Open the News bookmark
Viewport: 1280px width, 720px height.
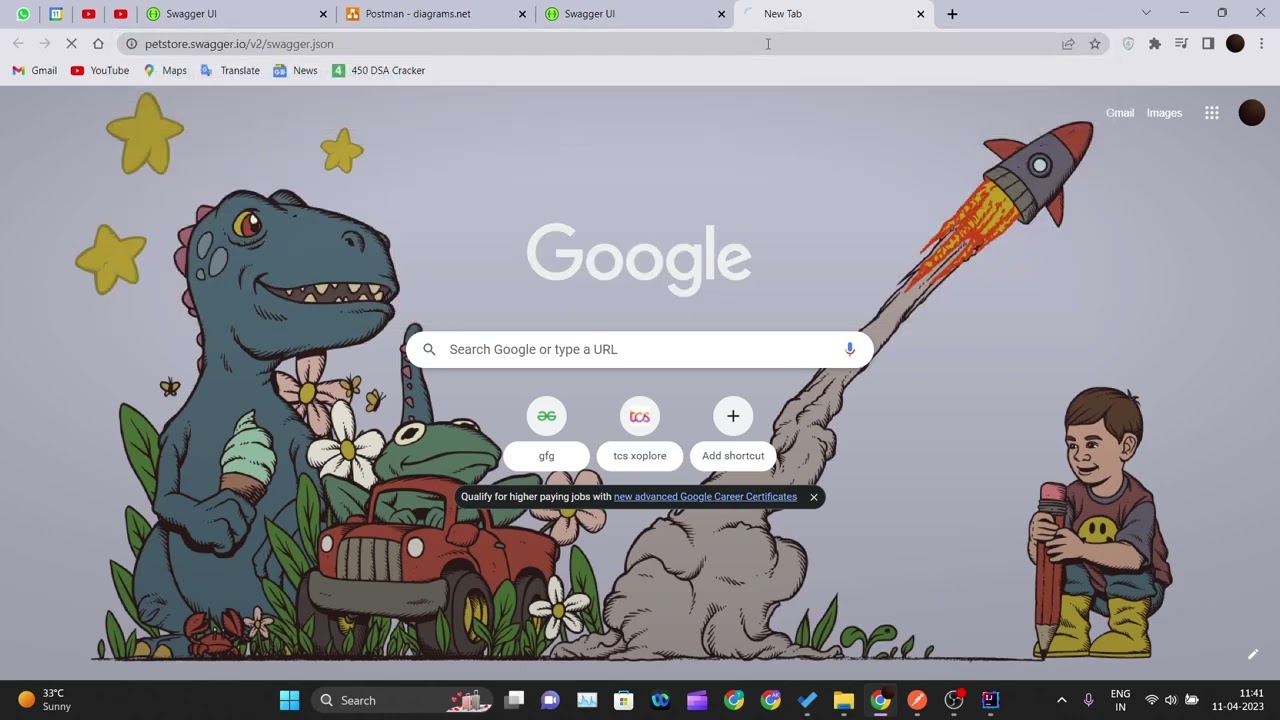(295, 71)
